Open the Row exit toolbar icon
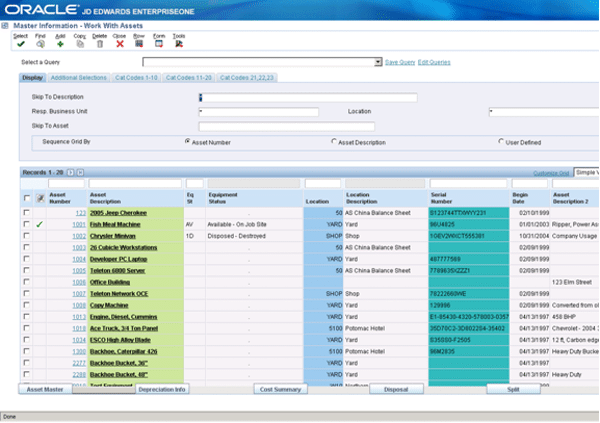Screen dimensions: 600x423 [x=140, y=44]
